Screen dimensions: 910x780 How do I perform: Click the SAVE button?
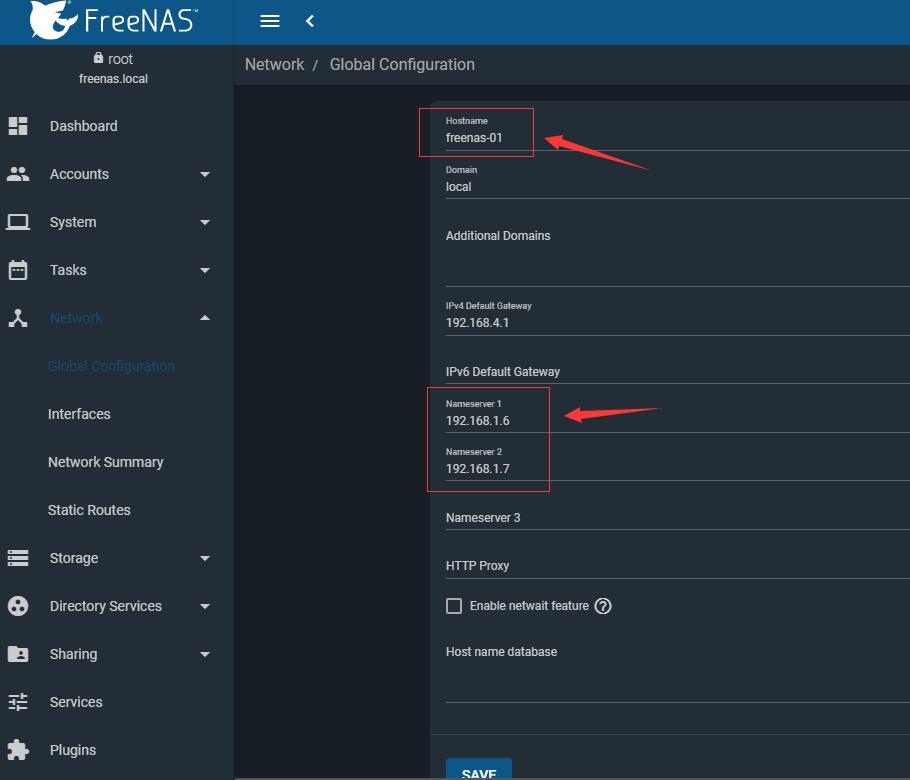[478, 772]
